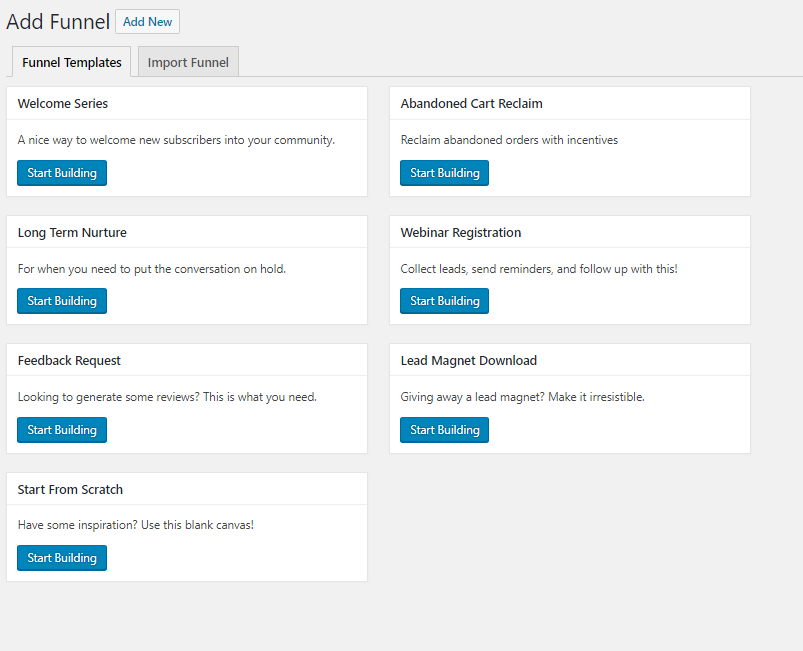Click the Add Funnel page heading
Screen dimensions: 803x651
coord(58,22)
